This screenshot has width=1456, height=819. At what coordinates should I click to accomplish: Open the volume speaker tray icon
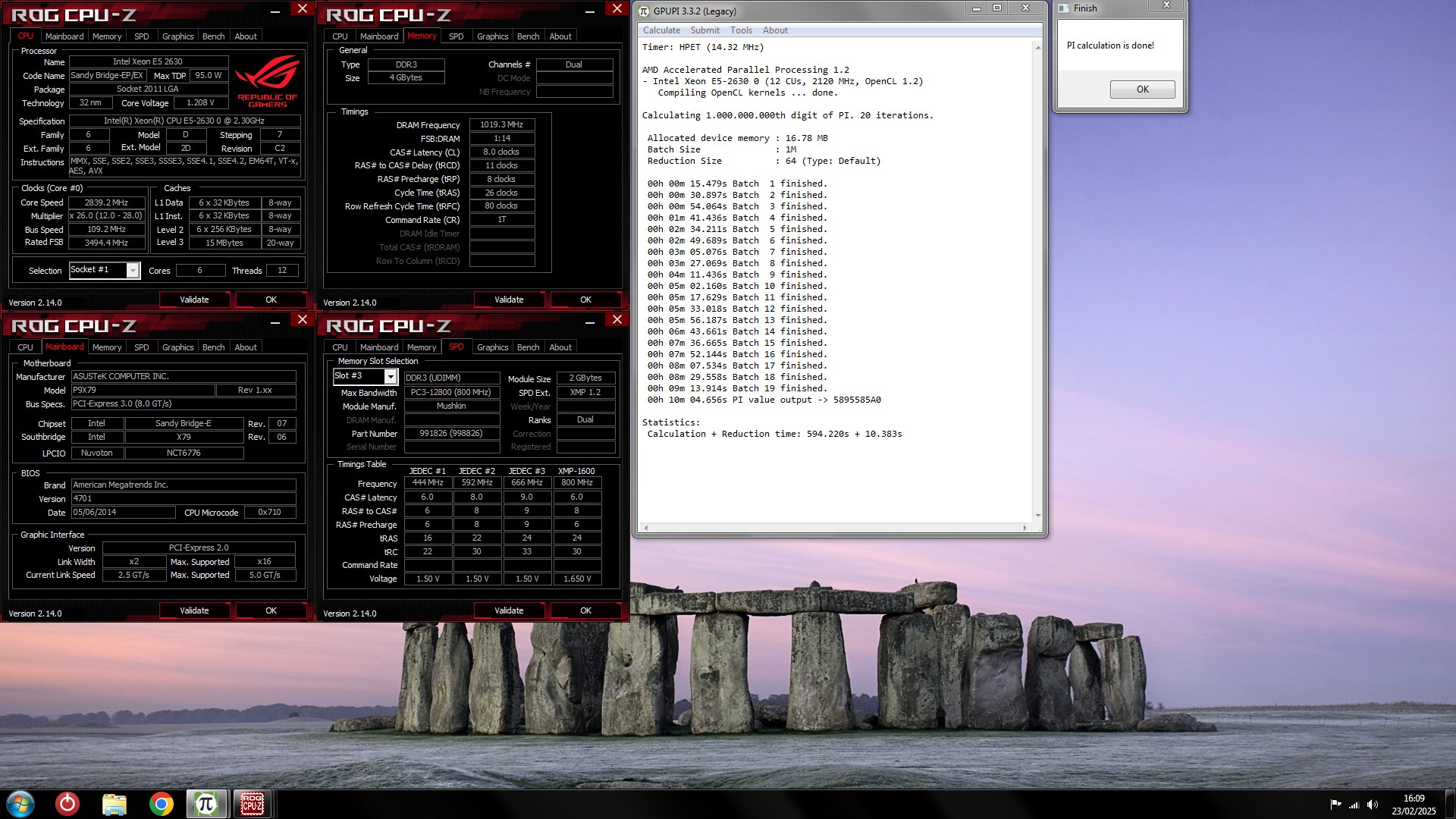(x=1373, y=805)
